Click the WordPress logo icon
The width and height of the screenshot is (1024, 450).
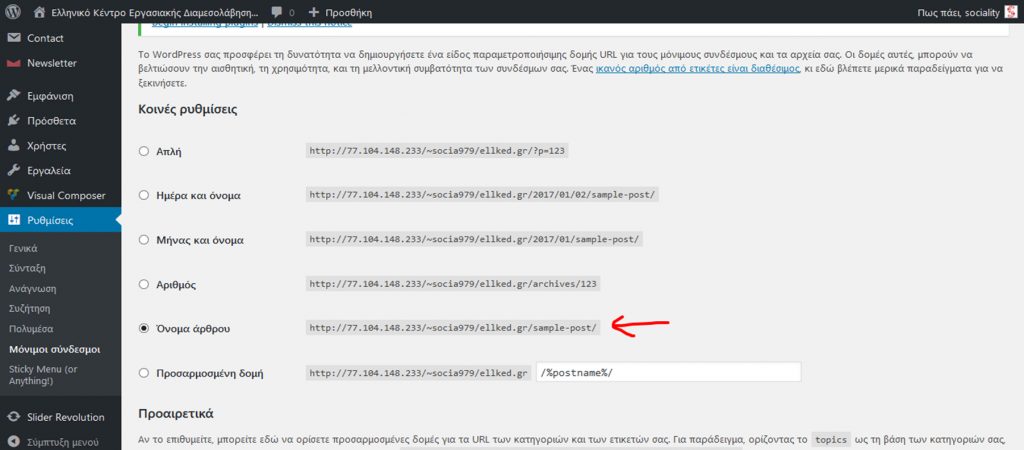(x=13, y=13)
